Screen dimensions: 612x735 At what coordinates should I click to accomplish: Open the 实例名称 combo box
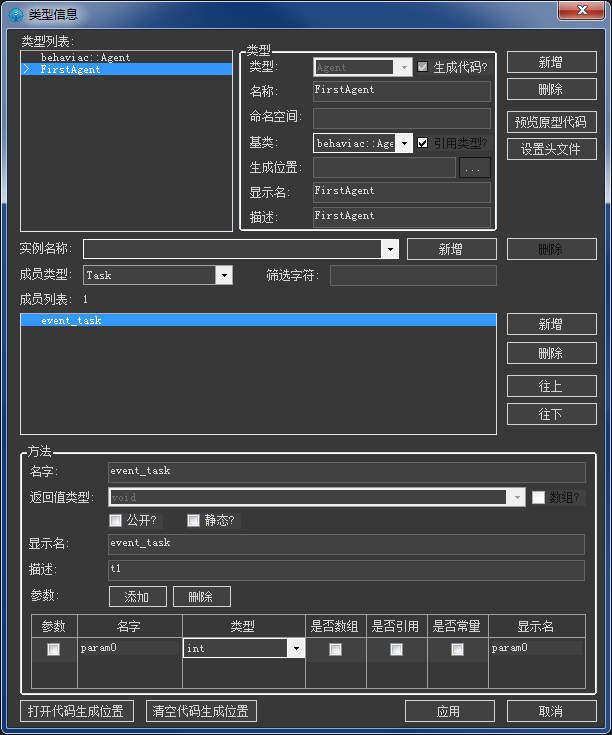click(389, 249)
